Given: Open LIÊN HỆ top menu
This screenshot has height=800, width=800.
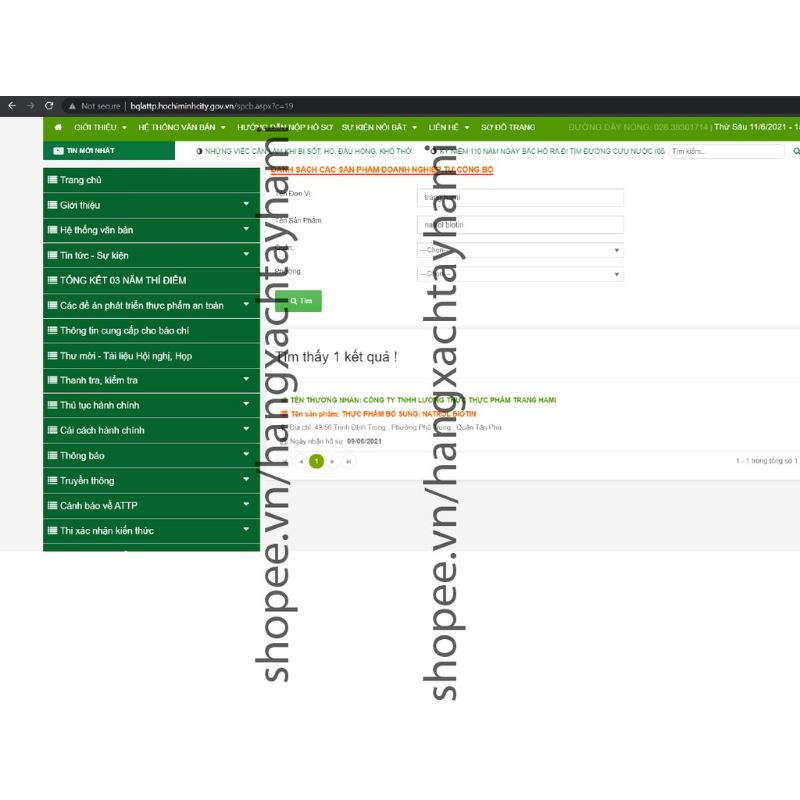Looking at the screenshot, I should pyautogui.click(x=448, y=128).
